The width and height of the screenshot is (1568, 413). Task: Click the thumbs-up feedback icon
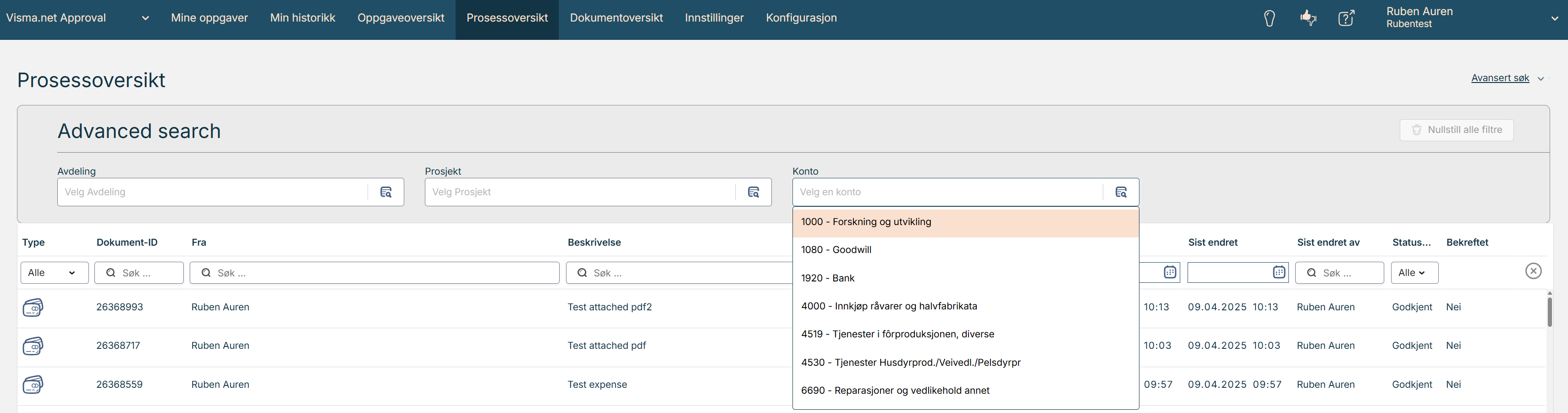[1308, 18]
